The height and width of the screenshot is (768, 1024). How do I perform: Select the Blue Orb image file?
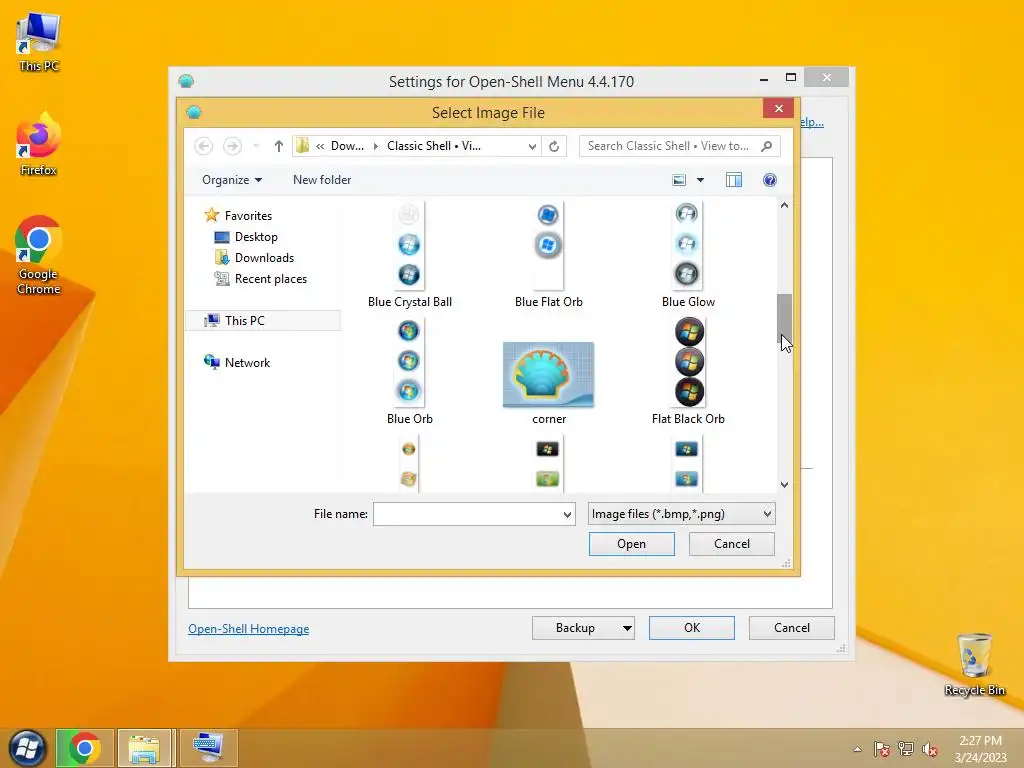tap(409, 372)
